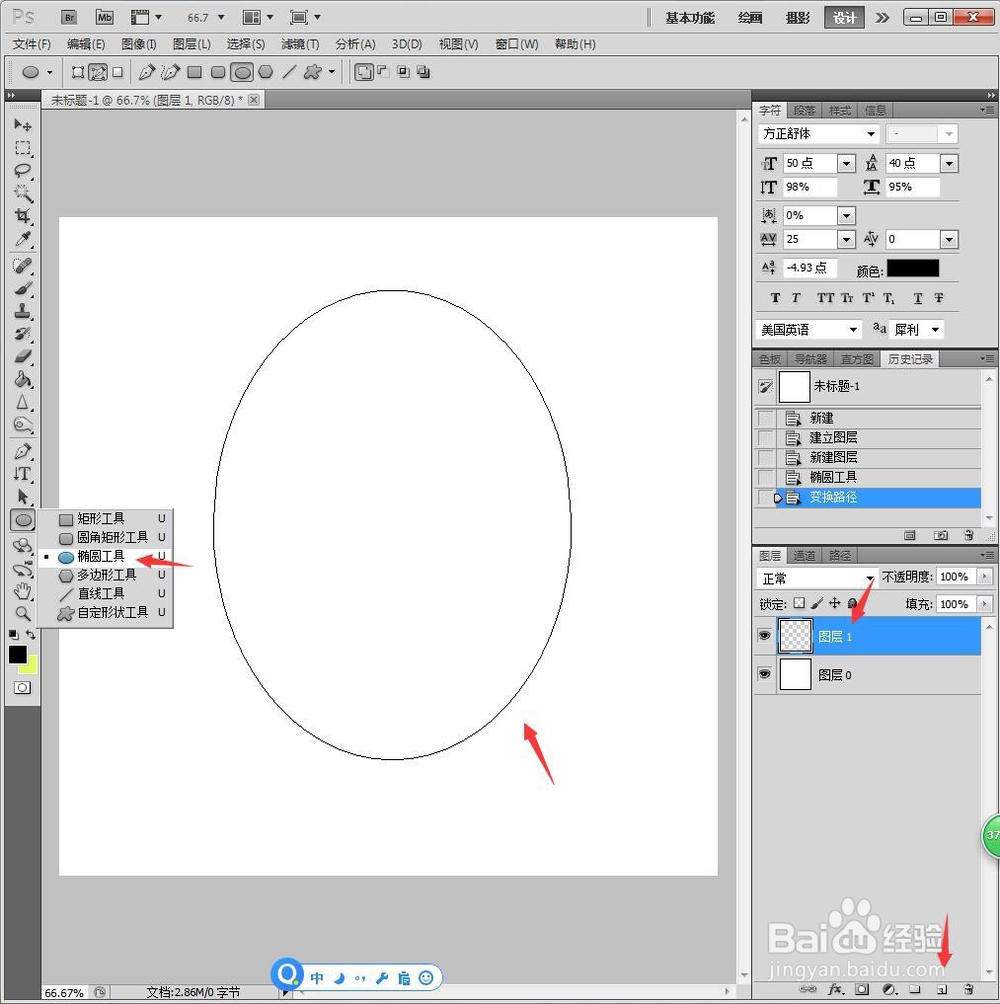Select the Brush tool
The width and height of the screenshot is (1000, 1004).
22,289
